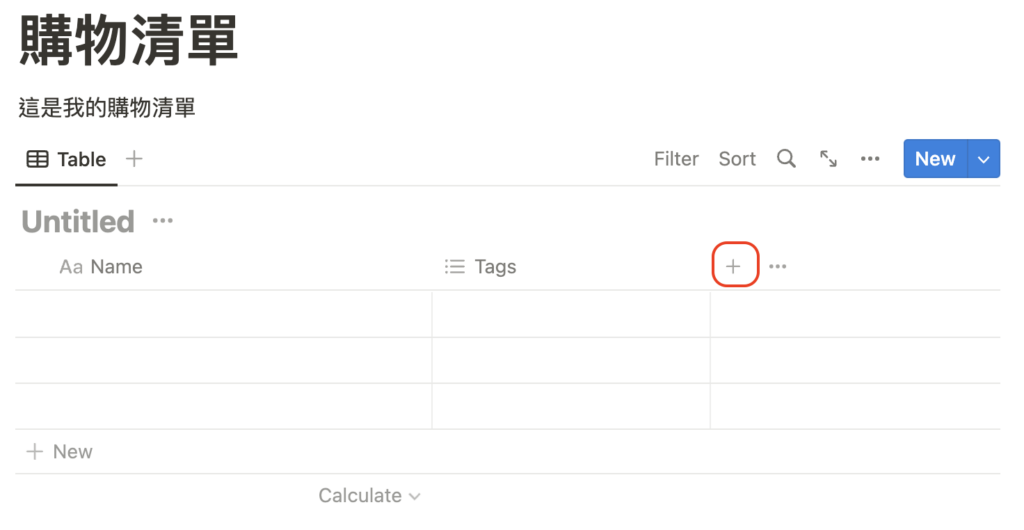Click the search magnifier icon
Image resolution: width=1024 pixels, height=530 pixels.
pos(786,159)
